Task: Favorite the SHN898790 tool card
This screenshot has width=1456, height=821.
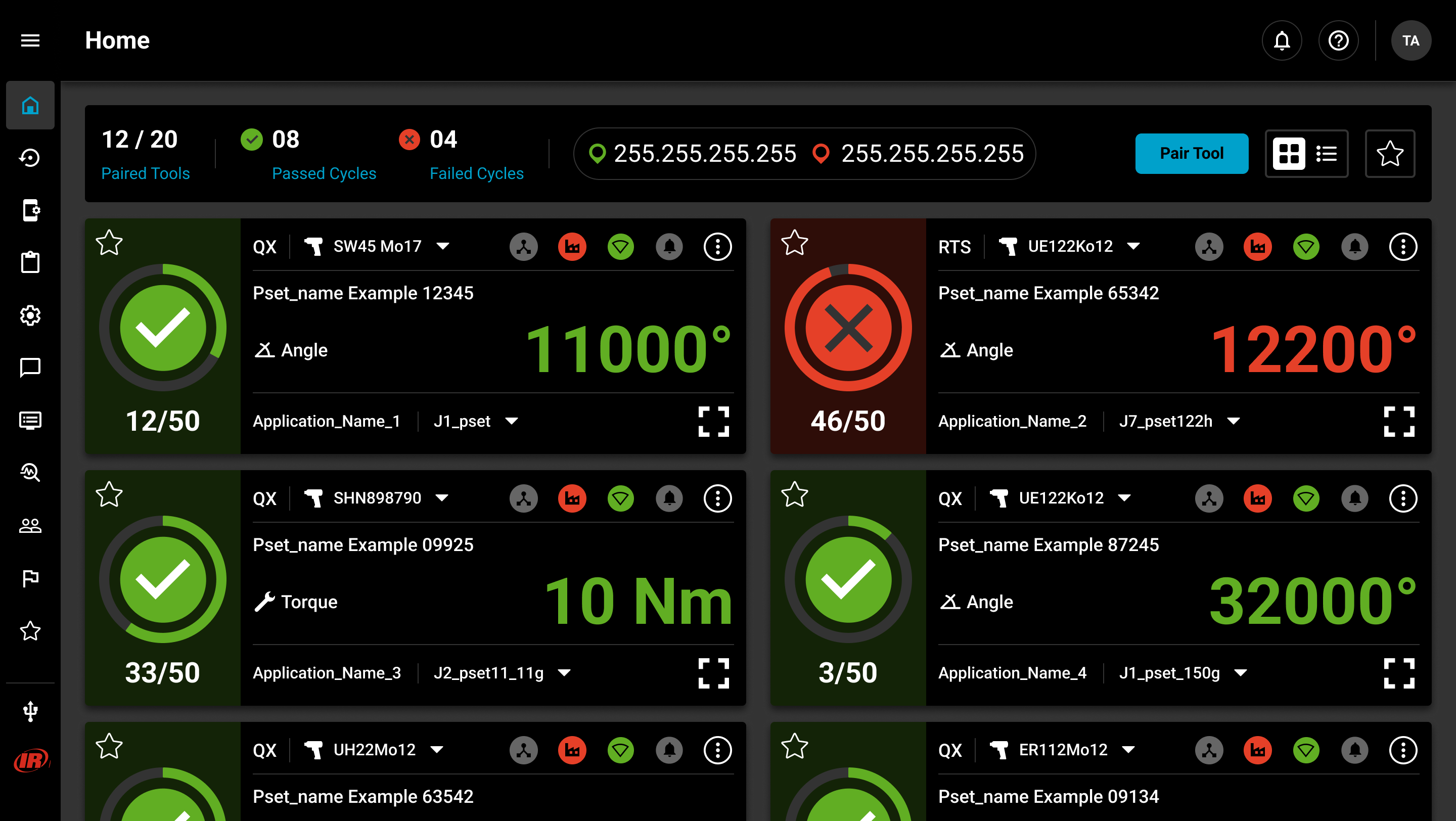Action: 109,495
